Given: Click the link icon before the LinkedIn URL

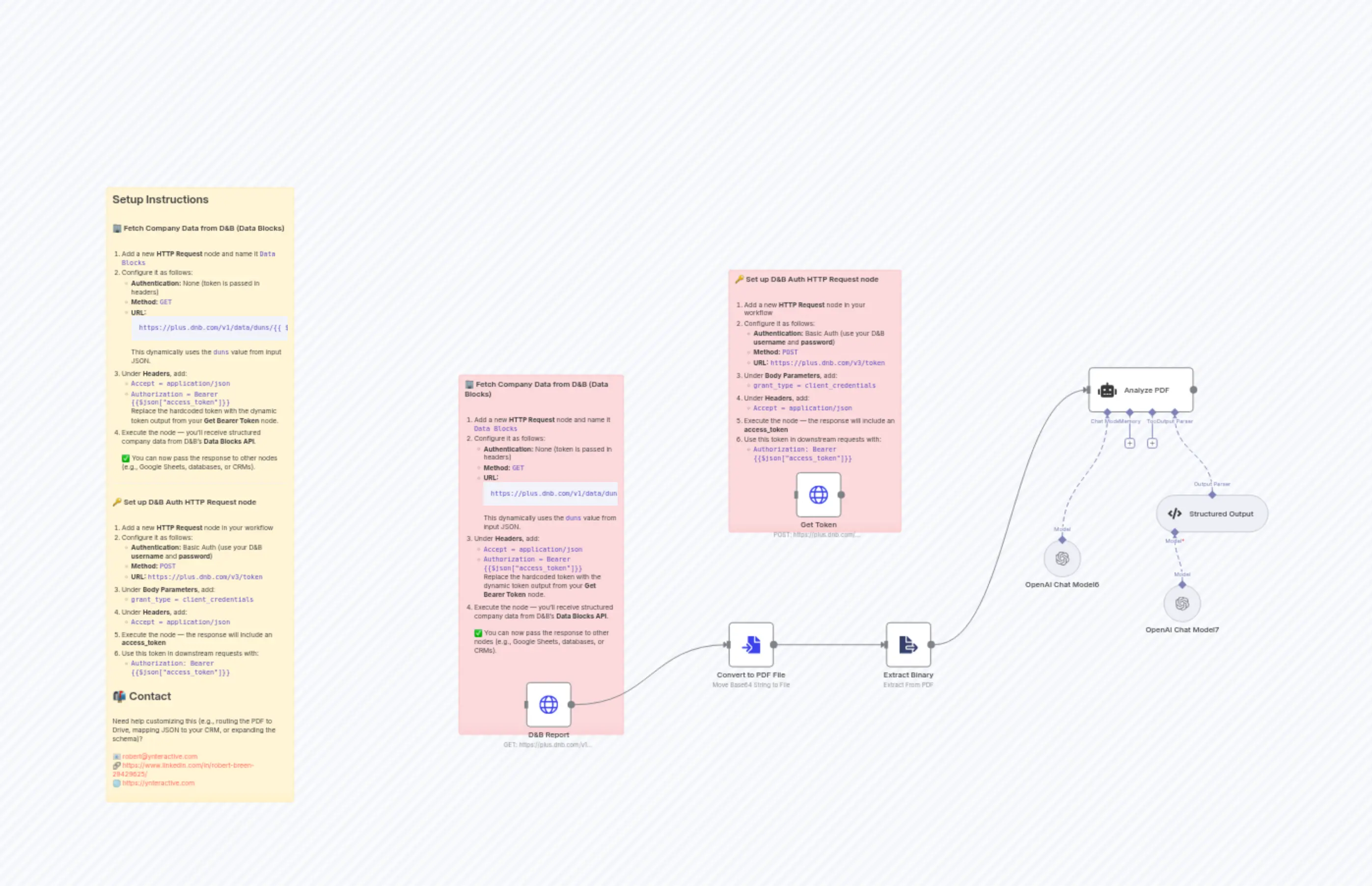Looking at the screenshot, I should (117, 765).
